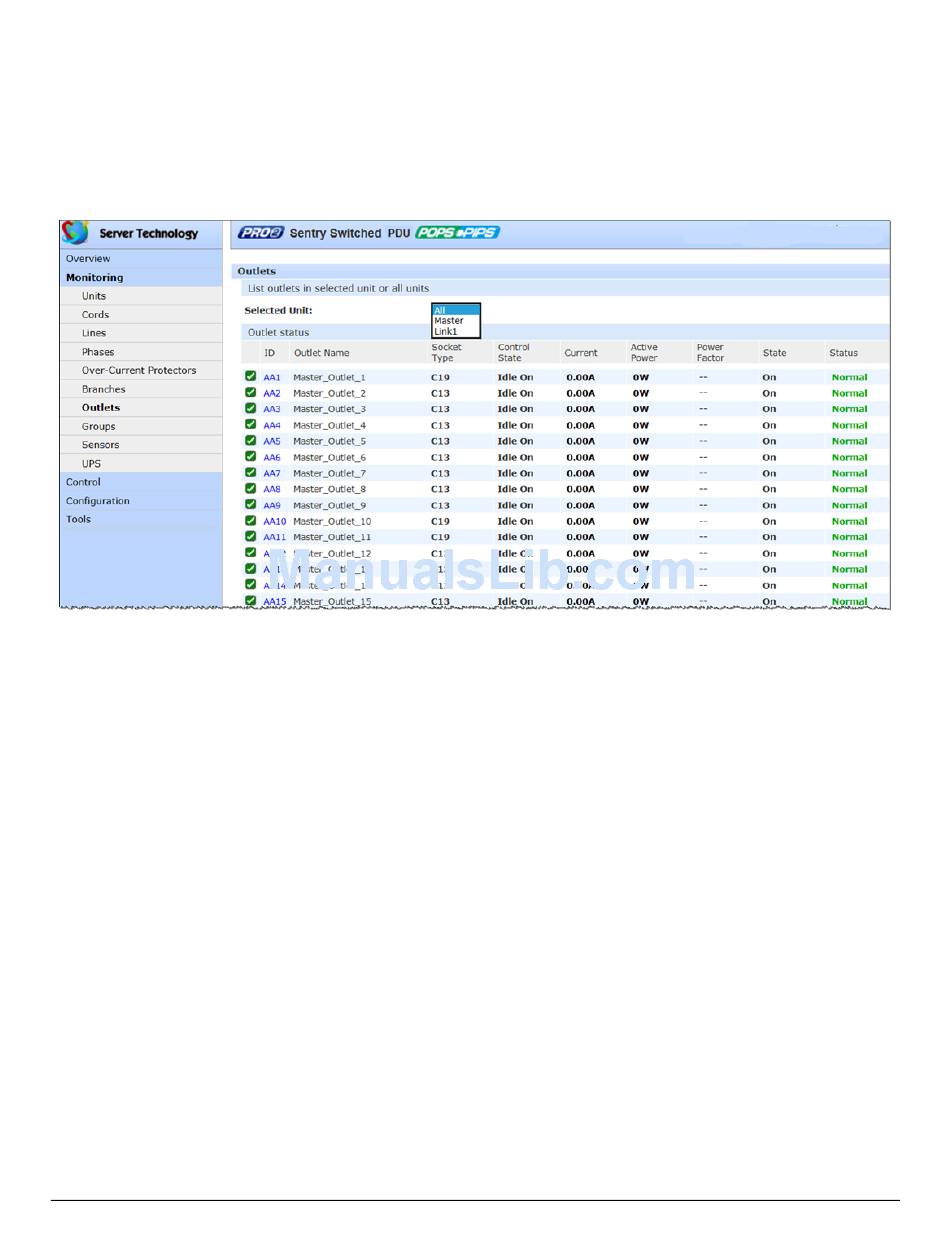Pick 'All' in the Selected Unit dropdown

tap(441, 311)
